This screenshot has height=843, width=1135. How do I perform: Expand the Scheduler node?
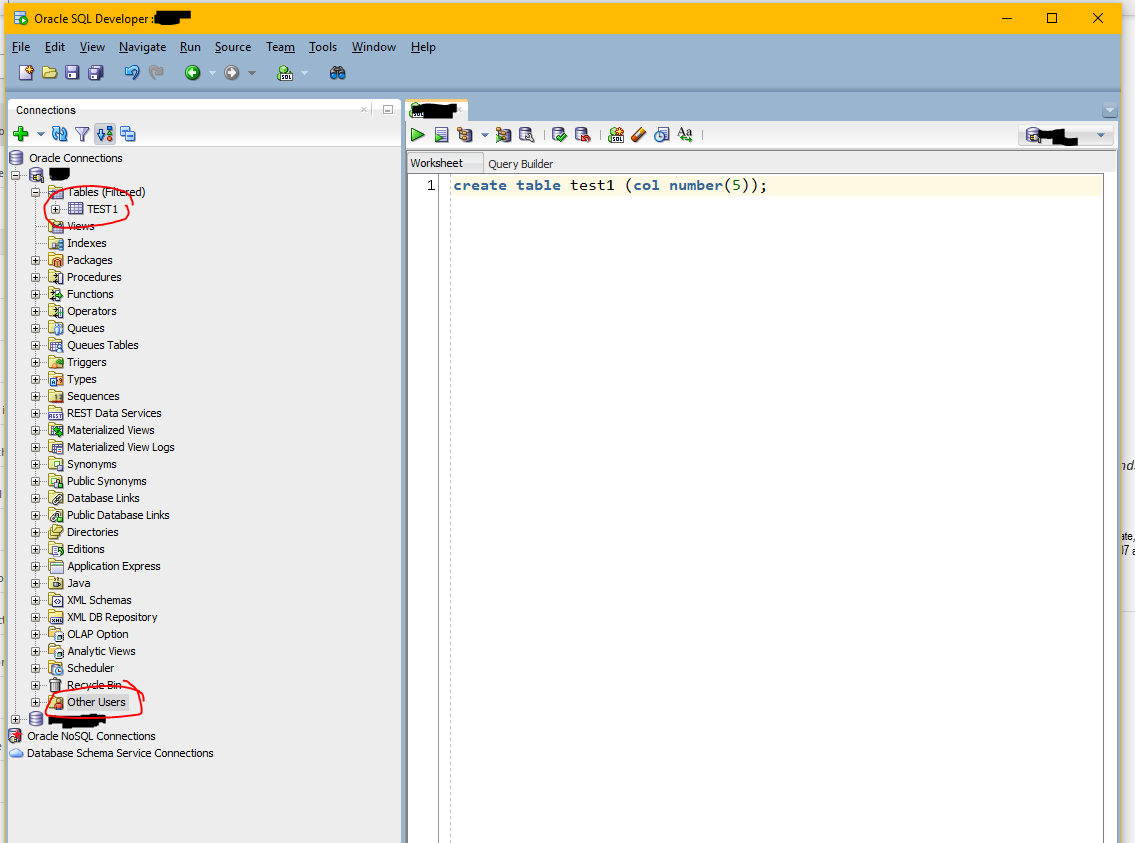tap(35, 669)
